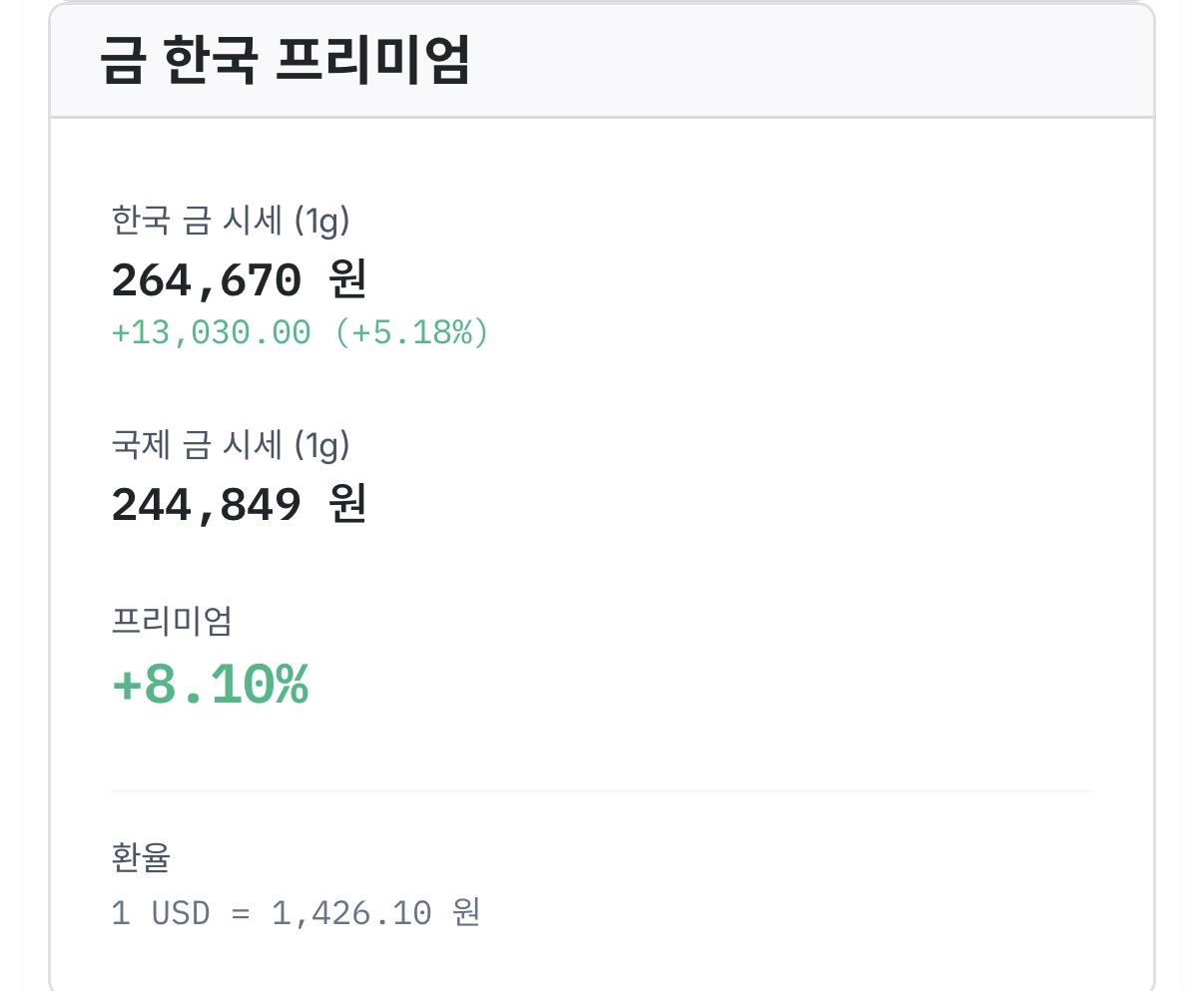The image size is (1204, 991).
Task: Click the "1 USD" text in exchange rate
Action: tap(161, 912)
